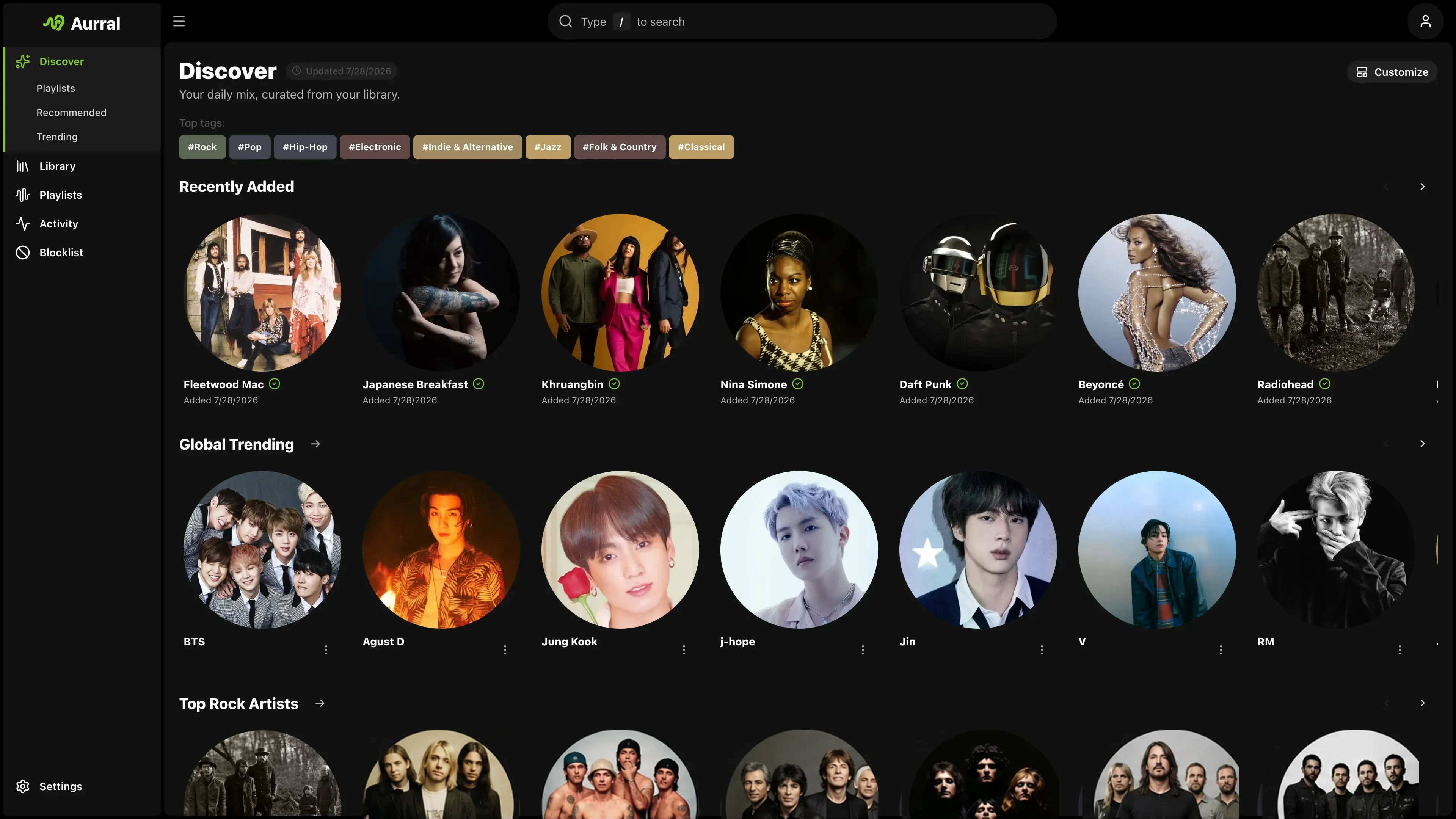Filter by #Pop tag
1456x819 pixels.
click(x=249, y=147)
